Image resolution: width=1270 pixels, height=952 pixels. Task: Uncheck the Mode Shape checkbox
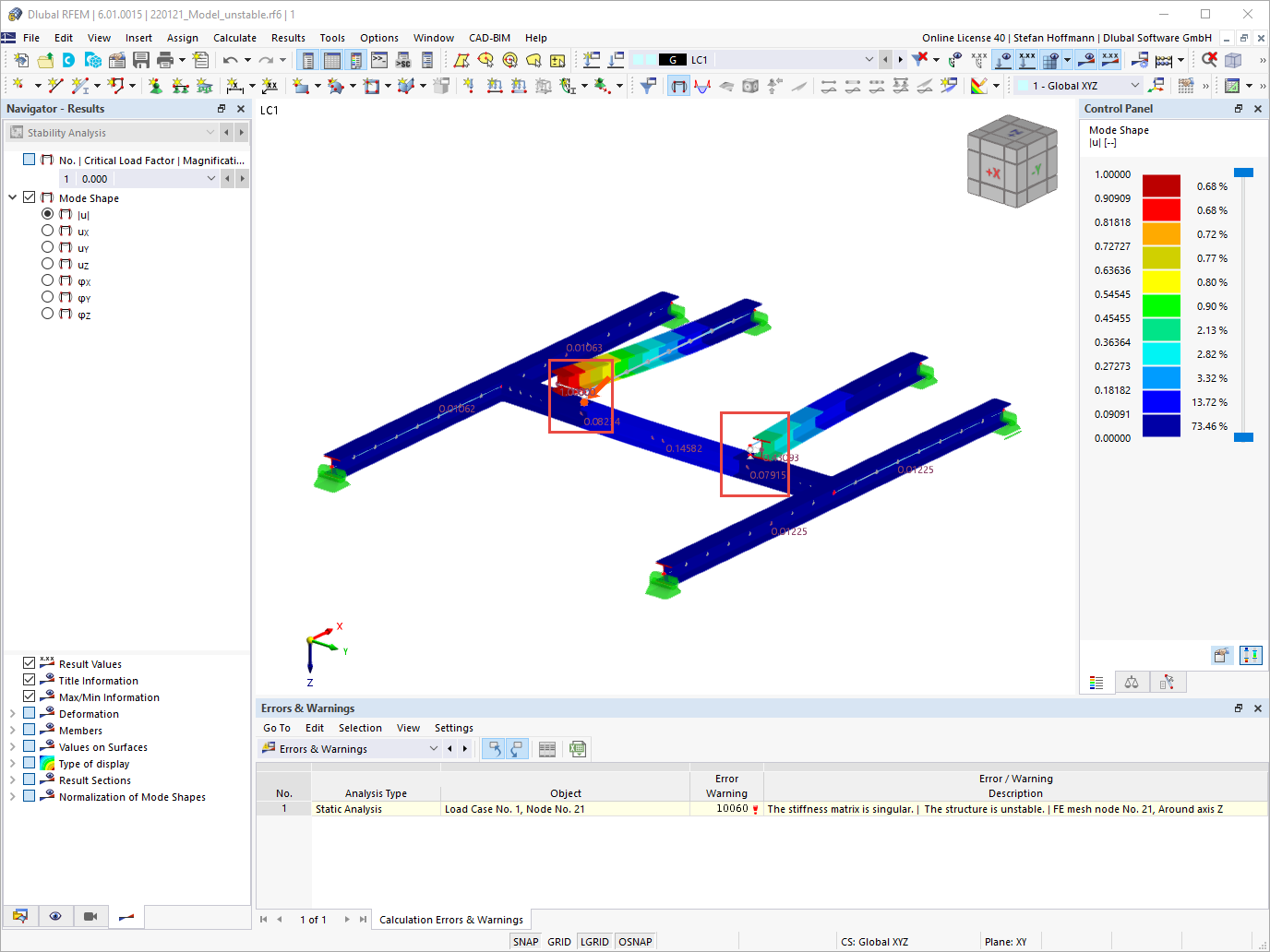(30, 197)
